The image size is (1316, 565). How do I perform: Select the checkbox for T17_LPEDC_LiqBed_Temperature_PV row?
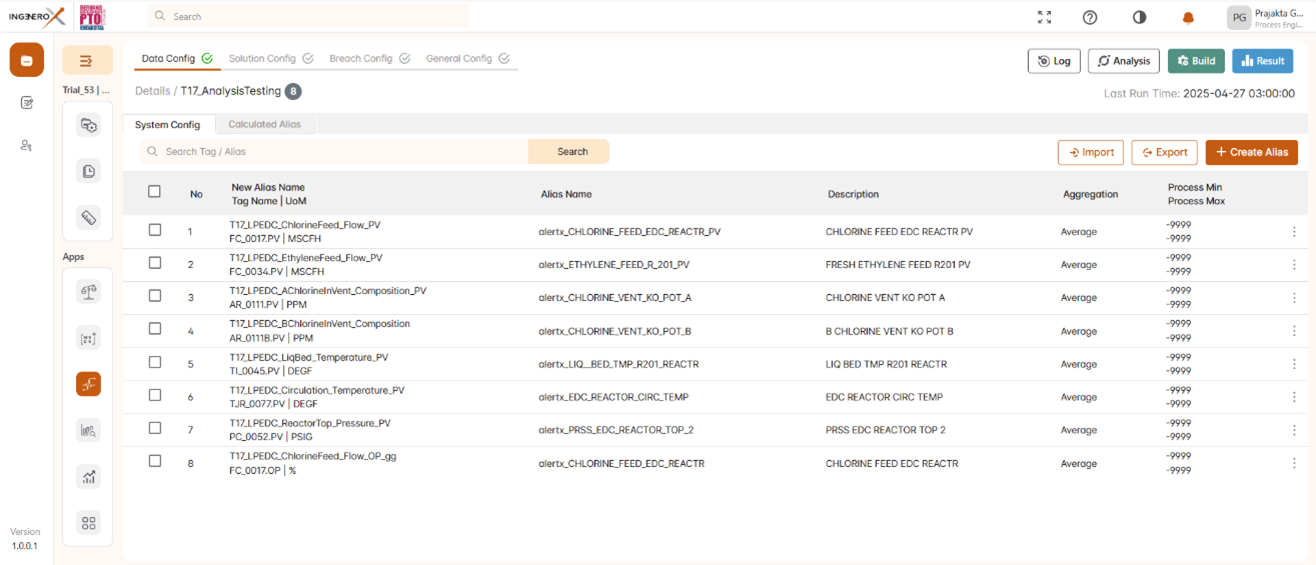click(x=154, y=362)
